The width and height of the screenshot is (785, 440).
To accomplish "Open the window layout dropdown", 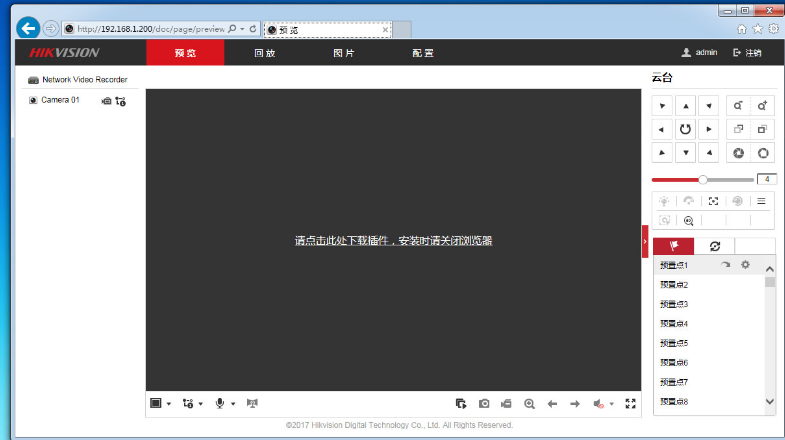I will click(x=160, y=403).
